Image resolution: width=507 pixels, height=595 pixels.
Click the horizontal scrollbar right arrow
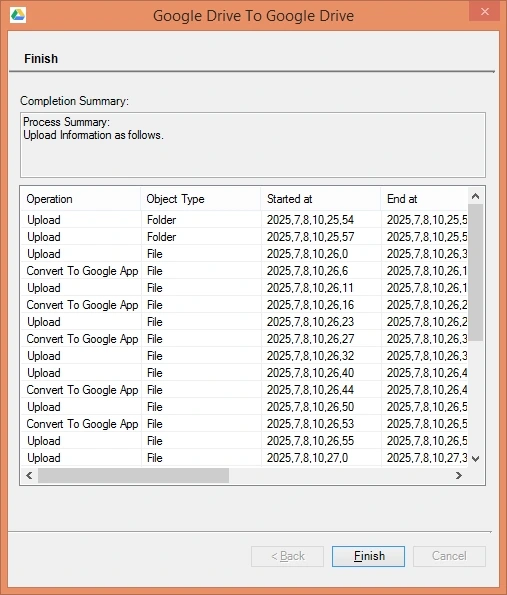click(x=459, y=475)
